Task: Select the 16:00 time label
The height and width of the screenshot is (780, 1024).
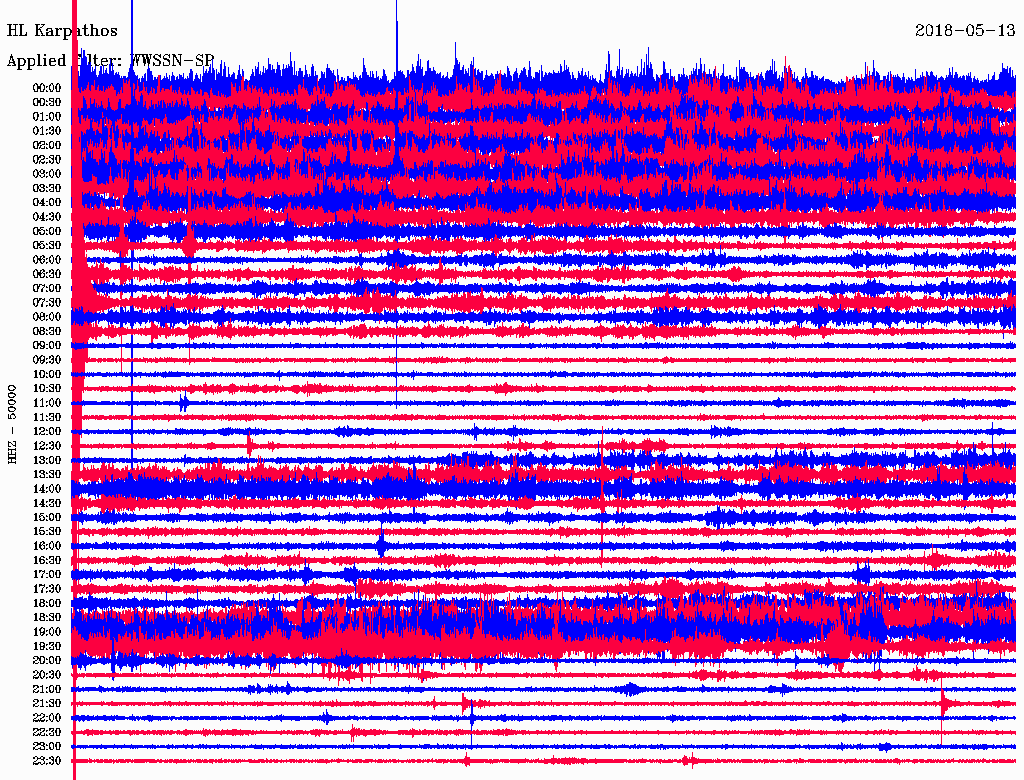Action: pyautogui.click(x=46, y=546)
